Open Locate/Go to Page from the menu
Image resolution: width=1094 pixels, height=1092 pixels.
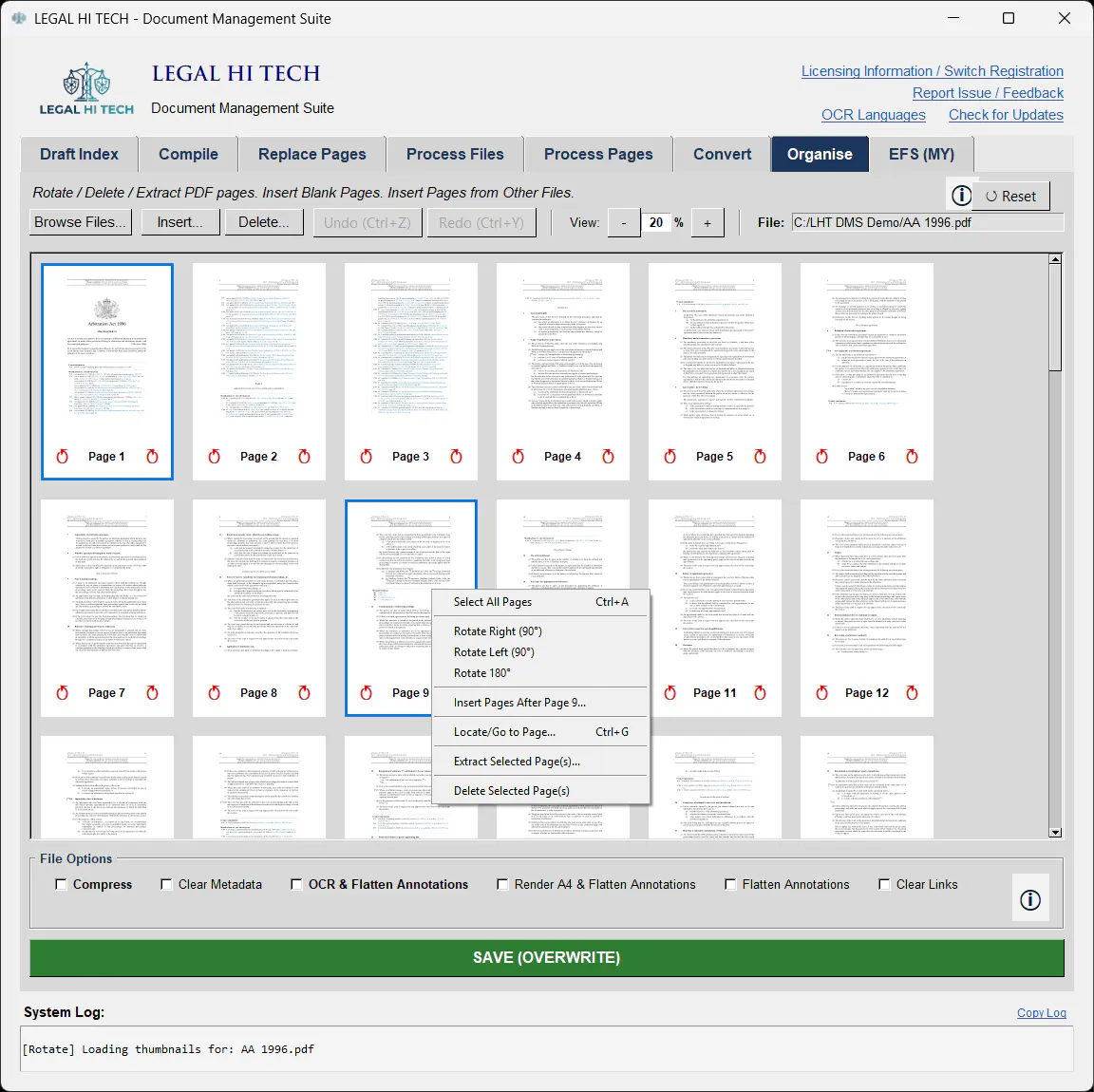click(x=541, y=732)
